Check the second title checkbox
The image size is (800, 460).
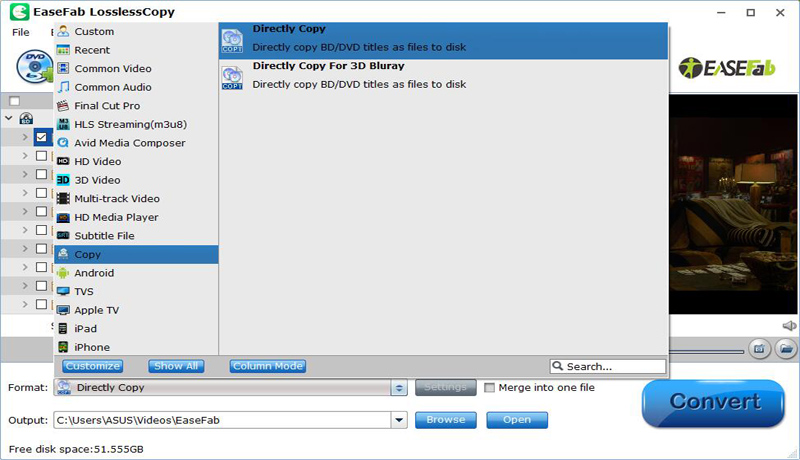[x=41, y=156]
